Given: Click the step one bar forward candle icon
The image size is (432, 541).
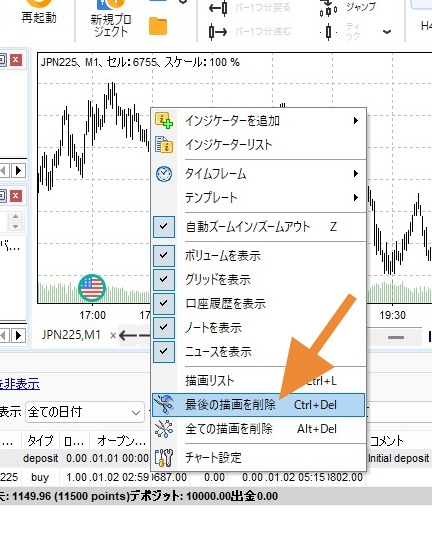Looking at the screenshot, I should click(x=218, y=32).
